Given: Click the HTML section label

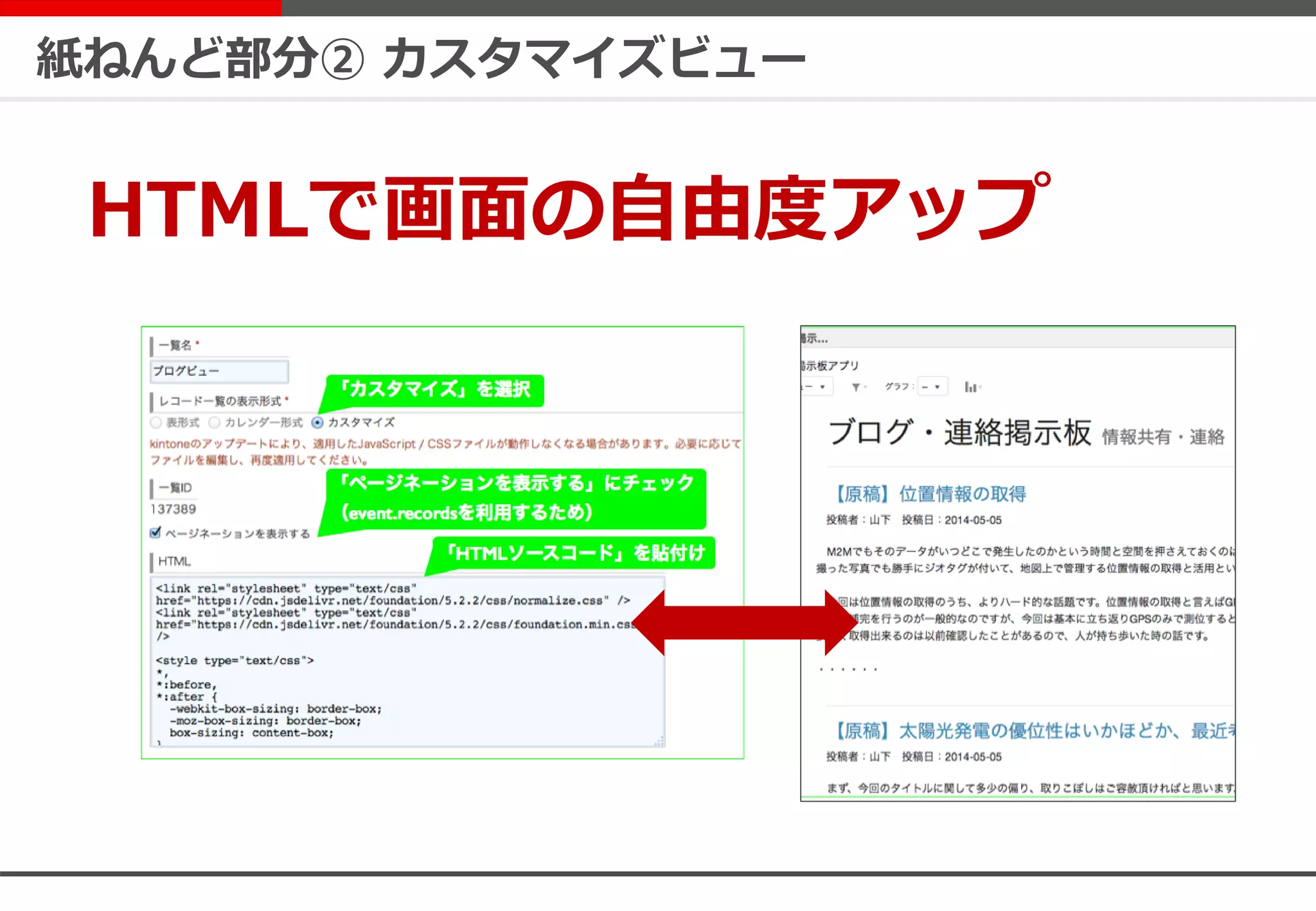Looking at the screenshot, I should [175, 562].
